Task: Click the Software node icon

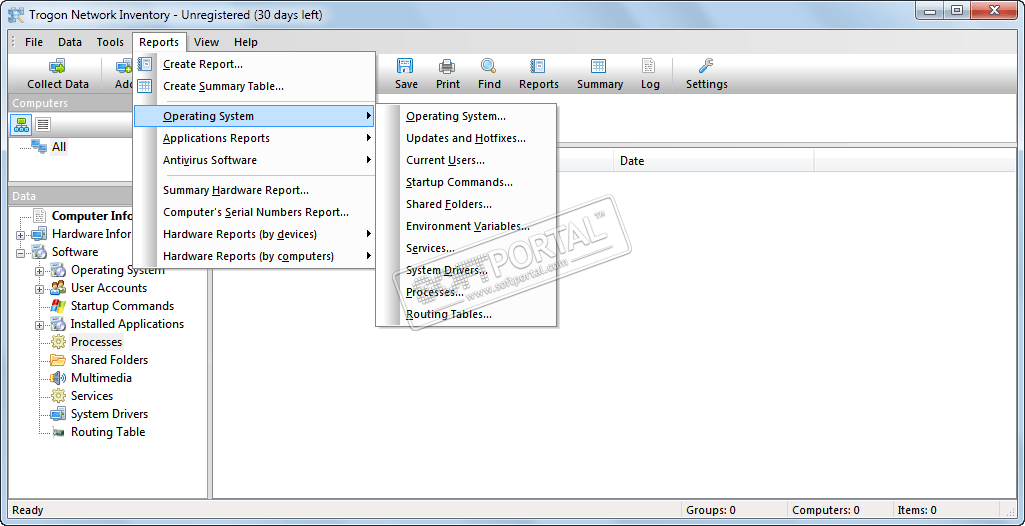Action: point(39,252)
